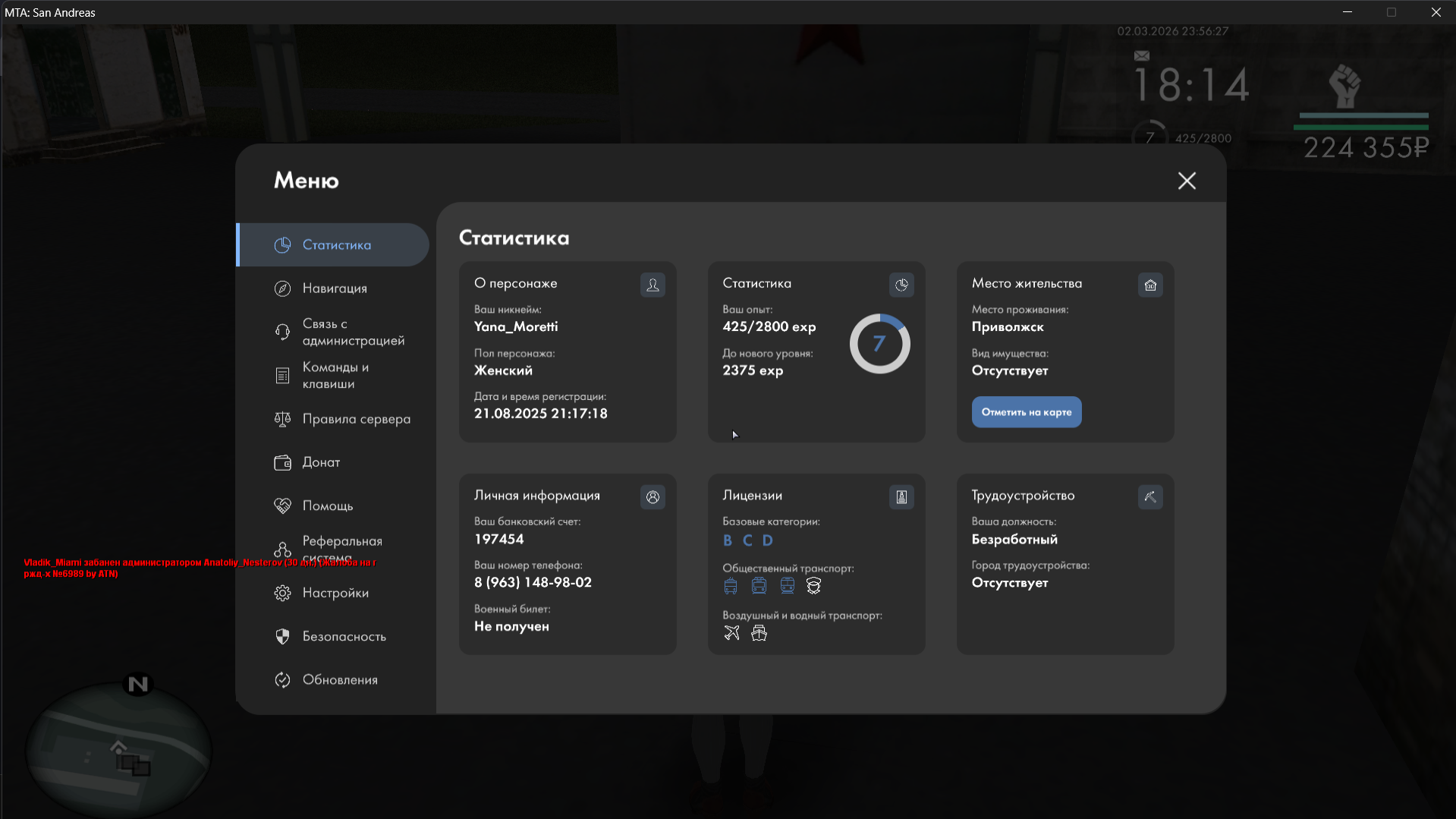The width and height of the screenshot is (1456, 819).
Task: Click the license document icon in Лицензии card
Action: (x=901, y=497)
